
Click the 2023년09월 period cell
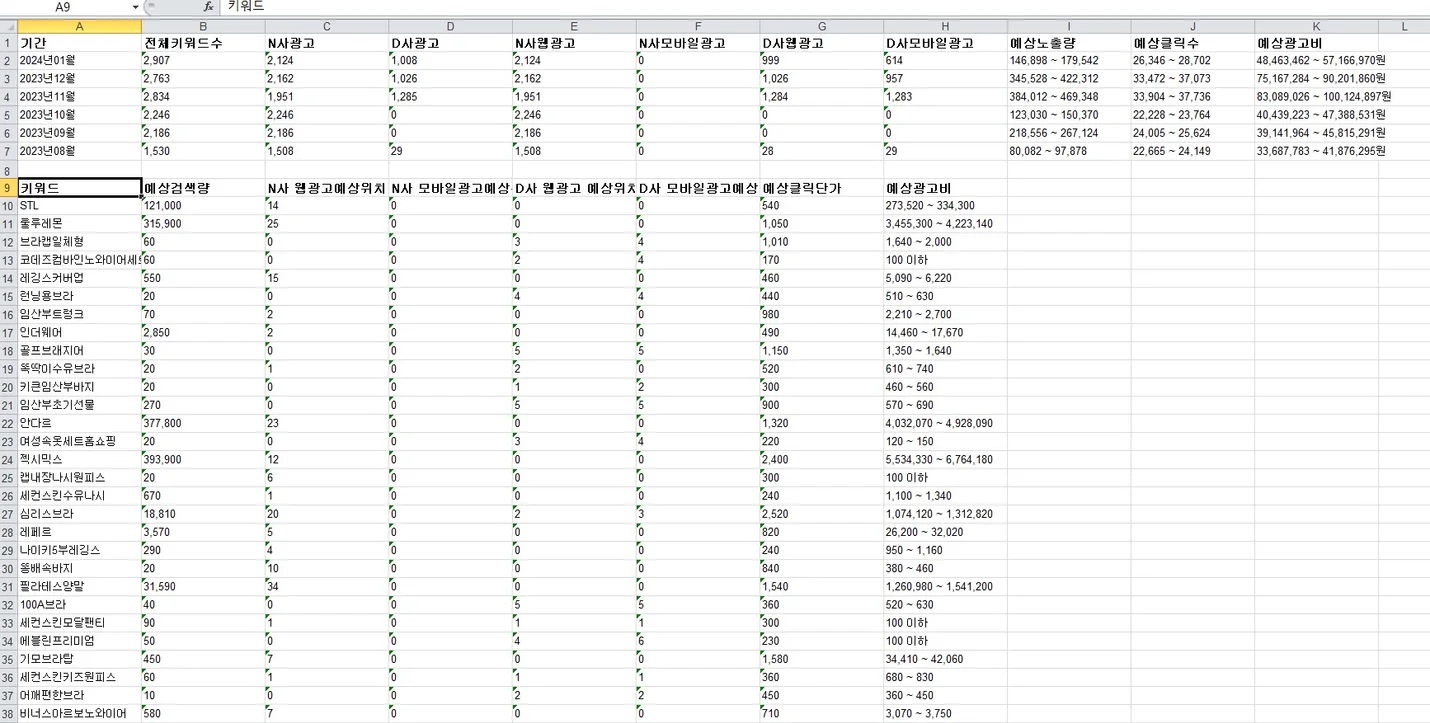pos(79,132)
